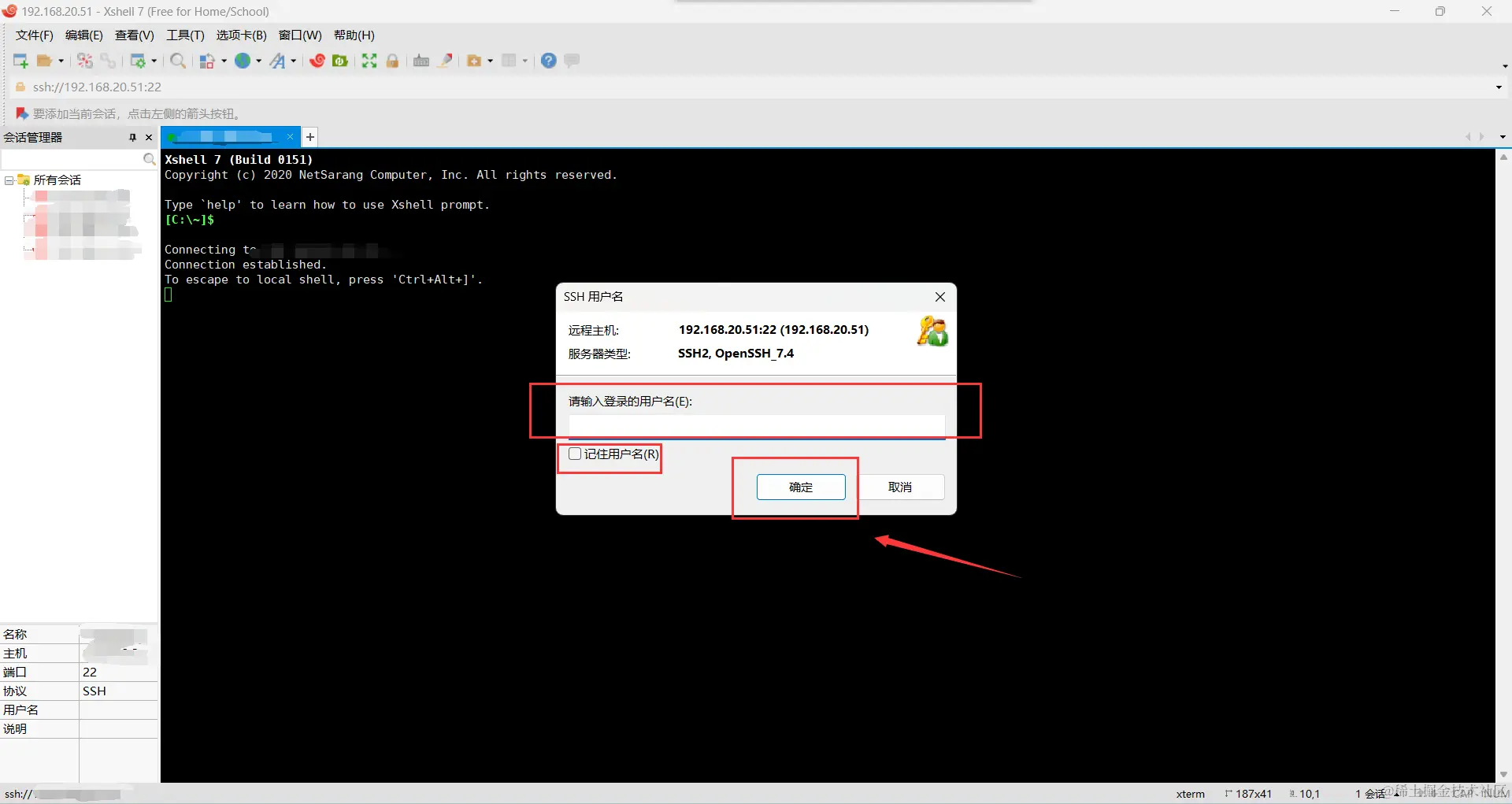Click the 协议 value SSH cell
This screenshot has height=804, width=1512.
pos(119,691)
